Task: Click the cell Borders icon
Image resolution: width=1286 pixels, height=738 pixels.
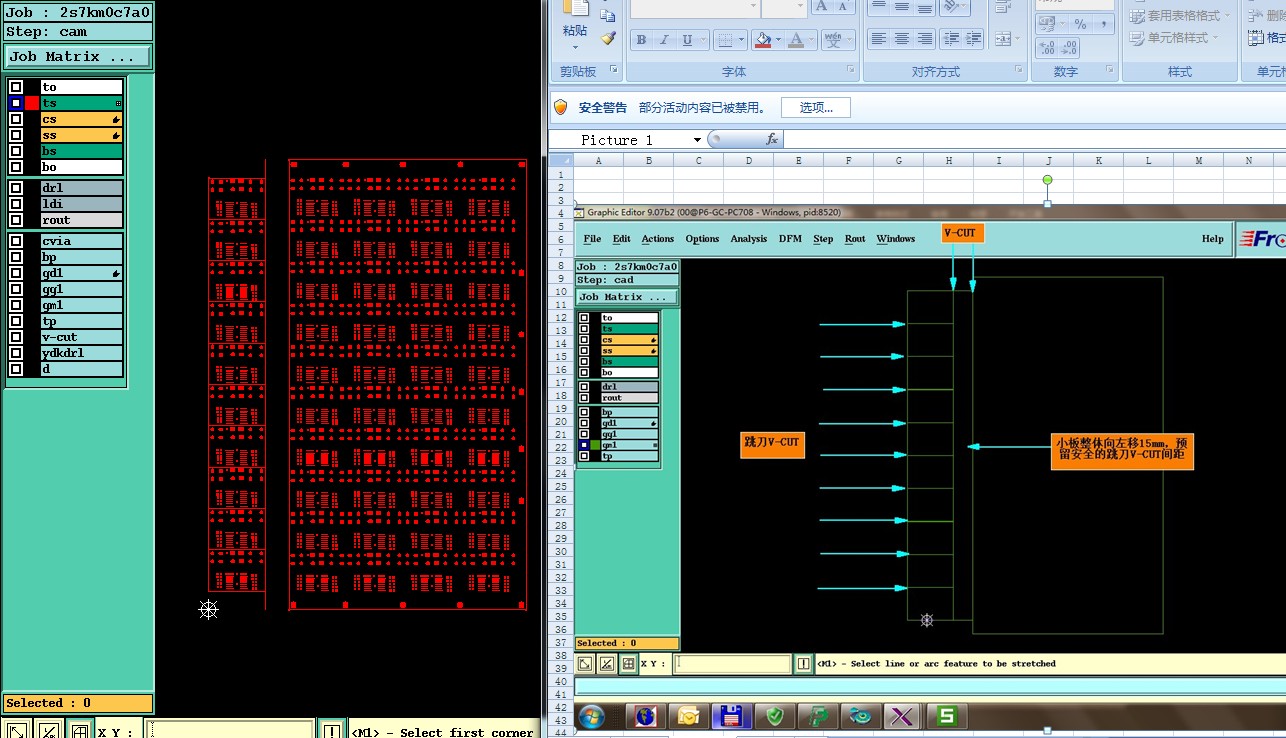Action: pyautogui.click(x=723, y=40)
